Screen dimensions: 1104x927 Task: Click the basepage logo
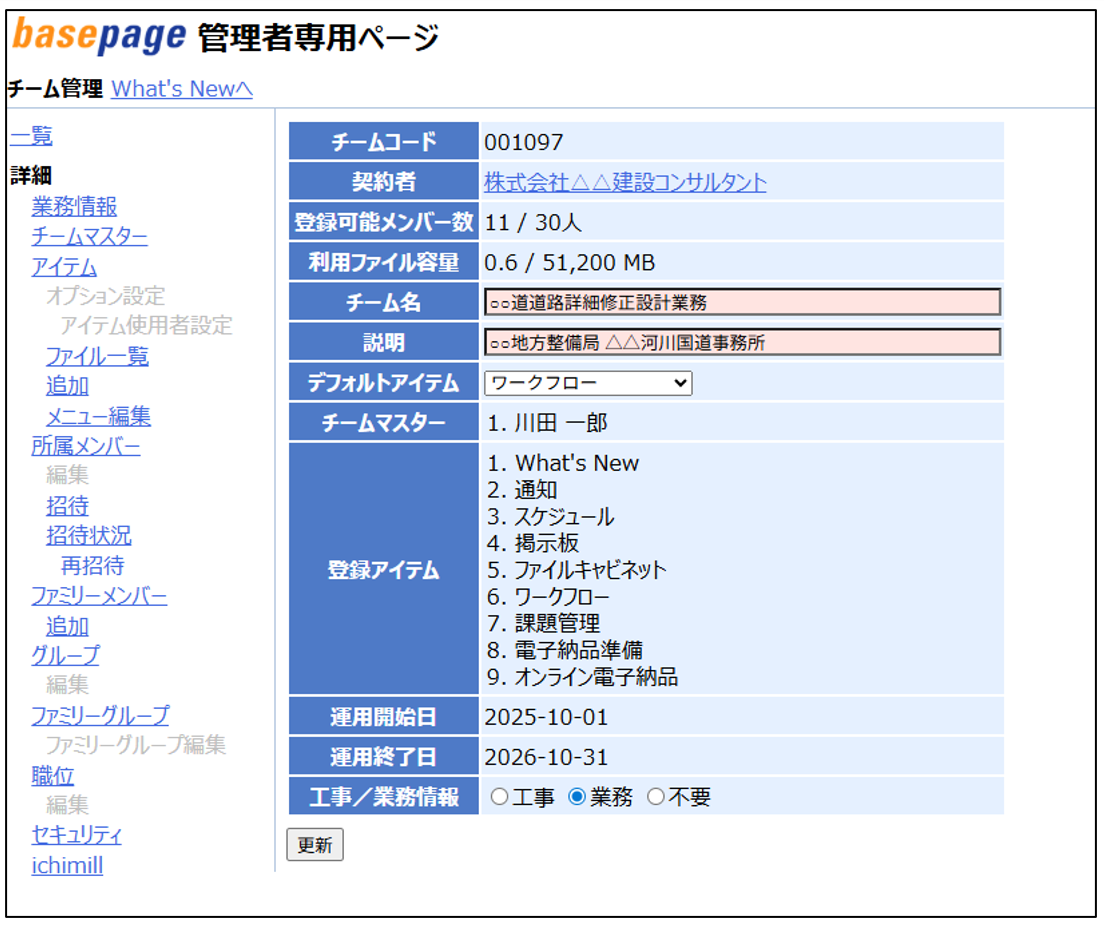point(98,36)
